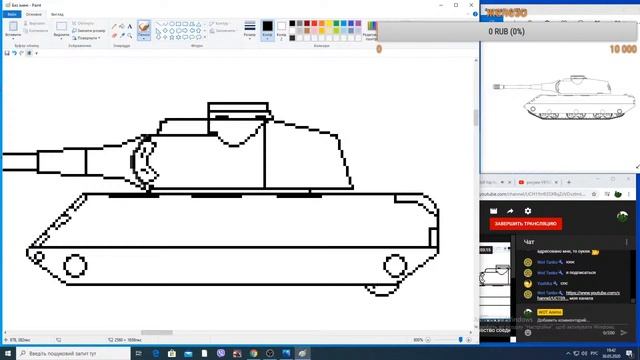Click the Save icon in quick access toolbar
The width and height of the screenshot is (640, 360).
pyautogui.click(x=7, y=53)
